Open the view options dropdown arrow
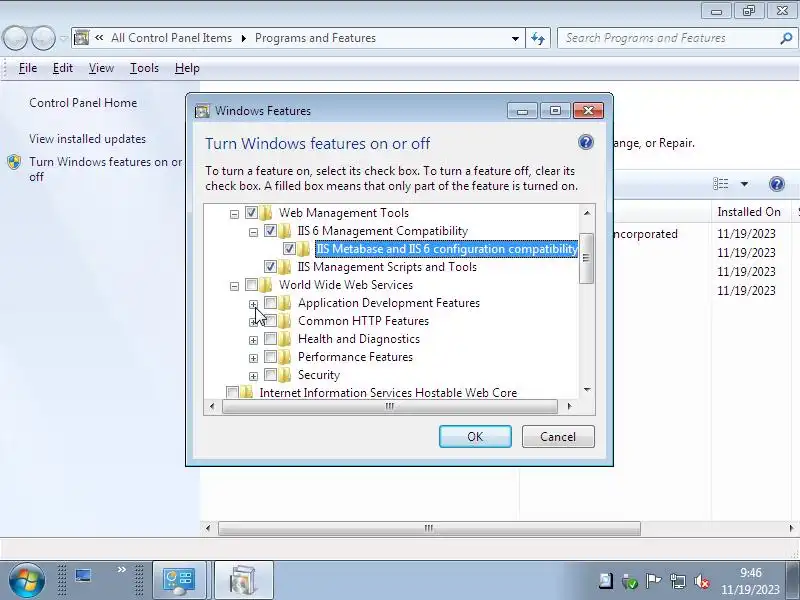 coord(744,184)
